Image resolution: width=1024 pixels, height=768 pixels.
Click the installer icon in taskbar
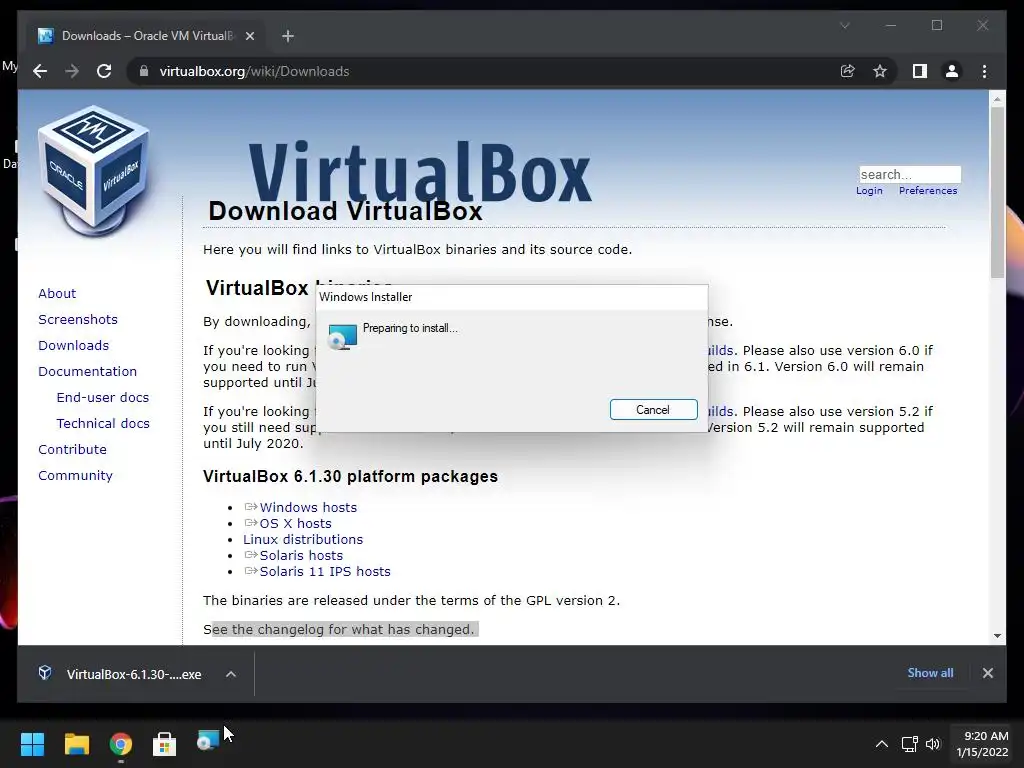(x=208, y=741)
